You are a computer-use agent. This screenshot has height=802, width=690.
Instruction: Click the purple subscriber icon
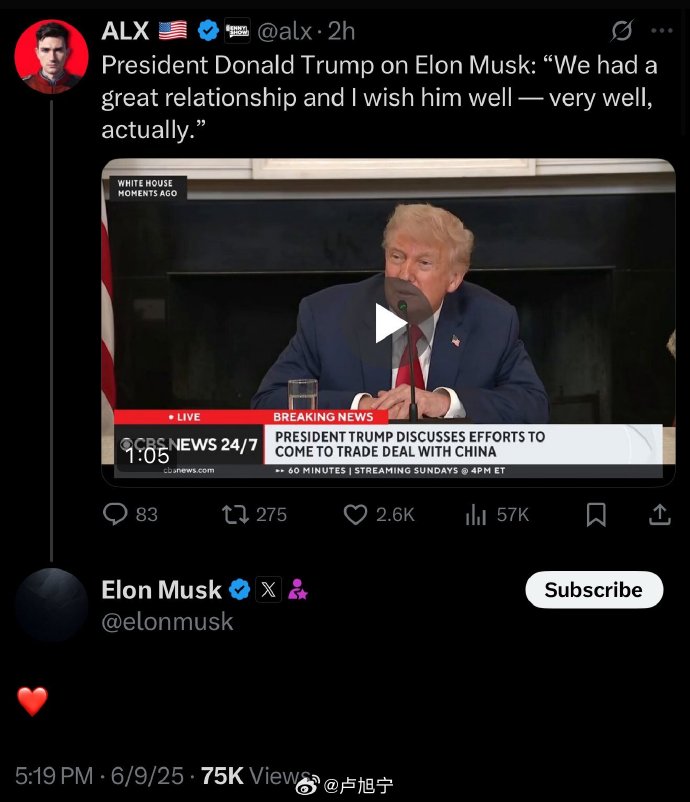coord(297,590)
